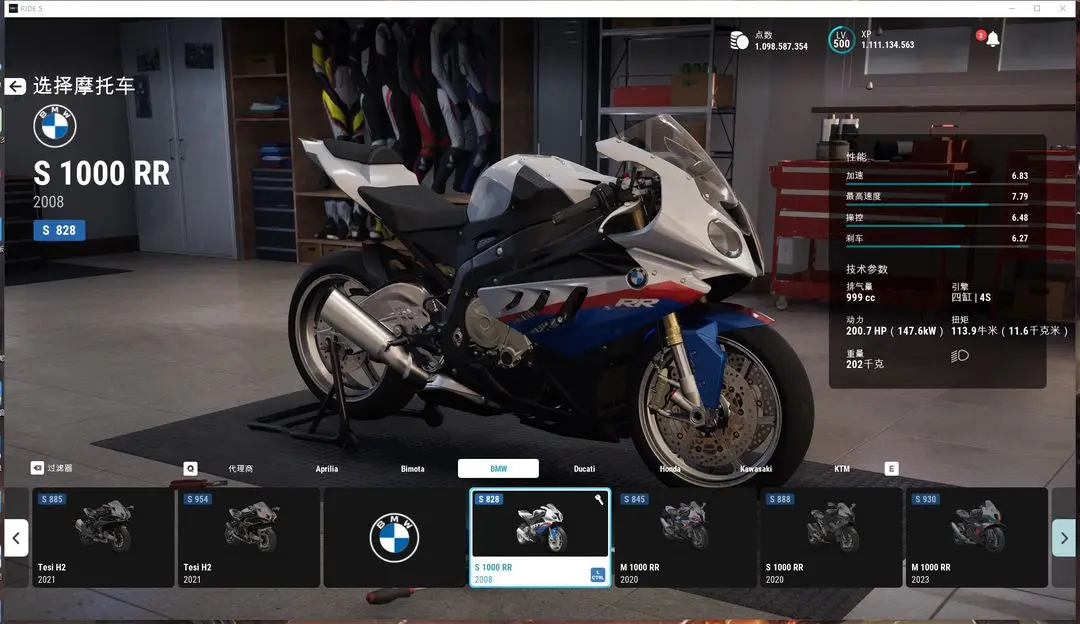
Task: Click the 最高速度 performance bar
Action: coord(937,205)
